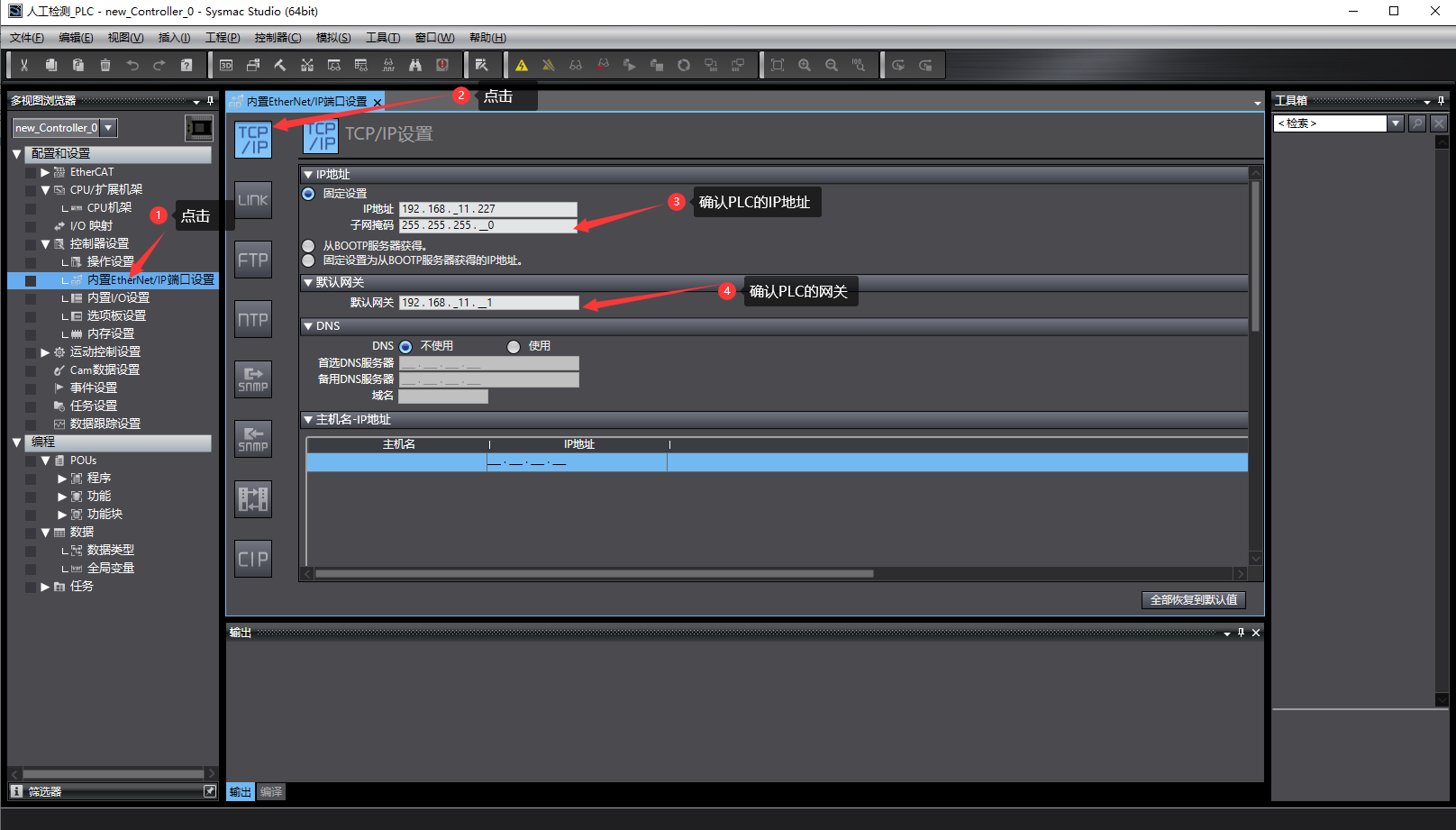
Task: Select 全局变量 in the project tree
Action: (x=110, y=569)
